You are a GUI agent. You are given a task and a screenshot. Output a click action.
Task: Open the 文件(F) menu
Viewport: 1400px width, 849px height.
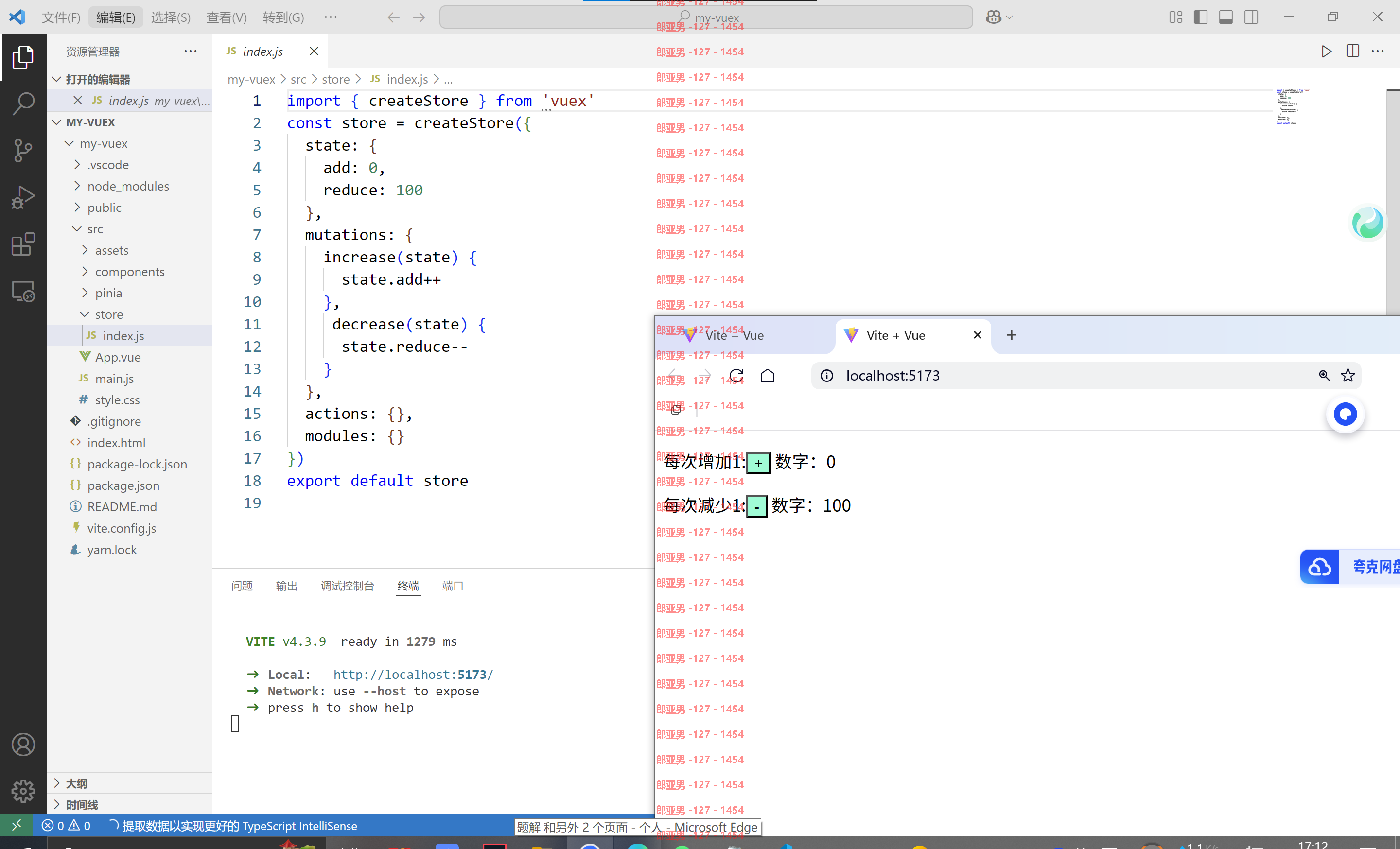coord(61,17)
